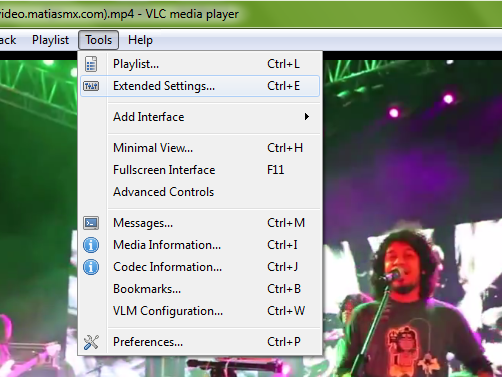Viewport: 502px width, 377px height.
Task: Choose Extended Settings... from Tools menu
Action: pyautogui.click(x=200, y=86)
